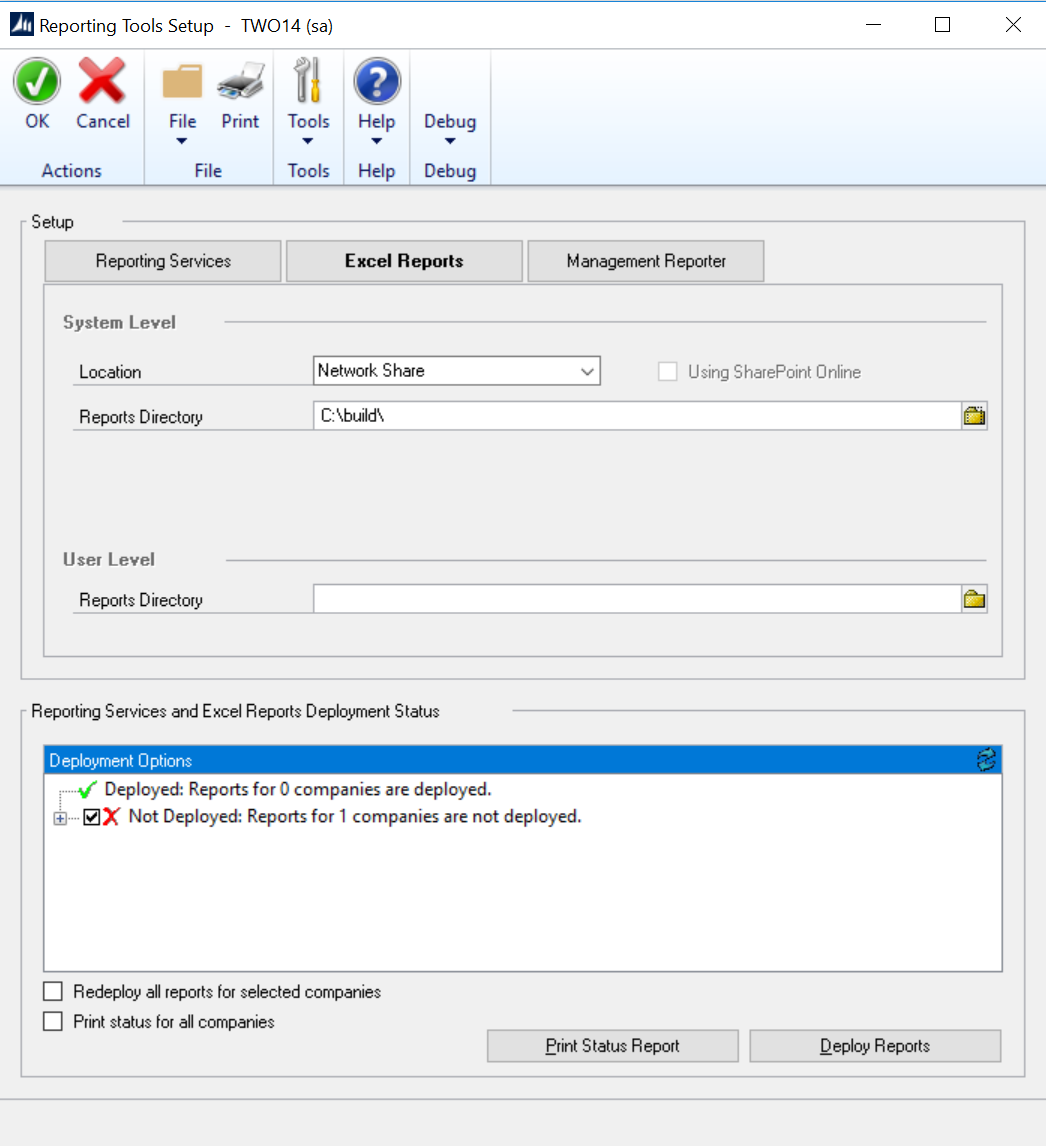Open the Tools dropdown arrow
The height and width of the screenshot is (1146, 1046).
(x=308, y=141)
